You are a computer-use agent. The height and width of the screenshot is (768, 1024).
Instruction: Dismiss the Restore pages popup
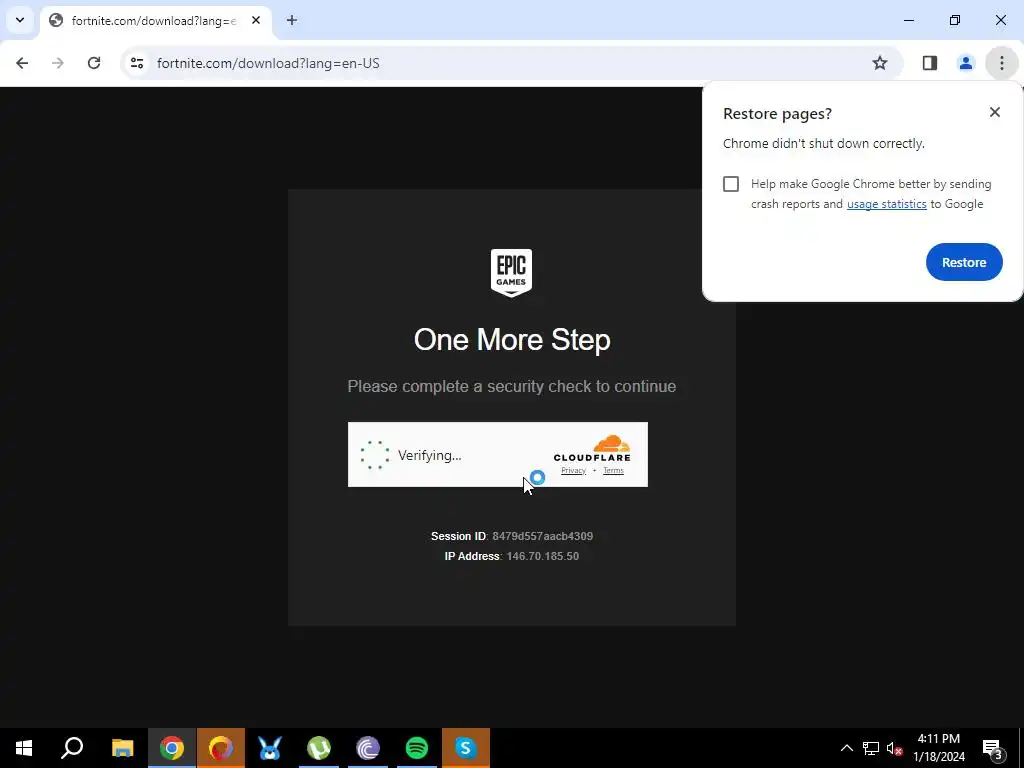[x=995, y=112]
